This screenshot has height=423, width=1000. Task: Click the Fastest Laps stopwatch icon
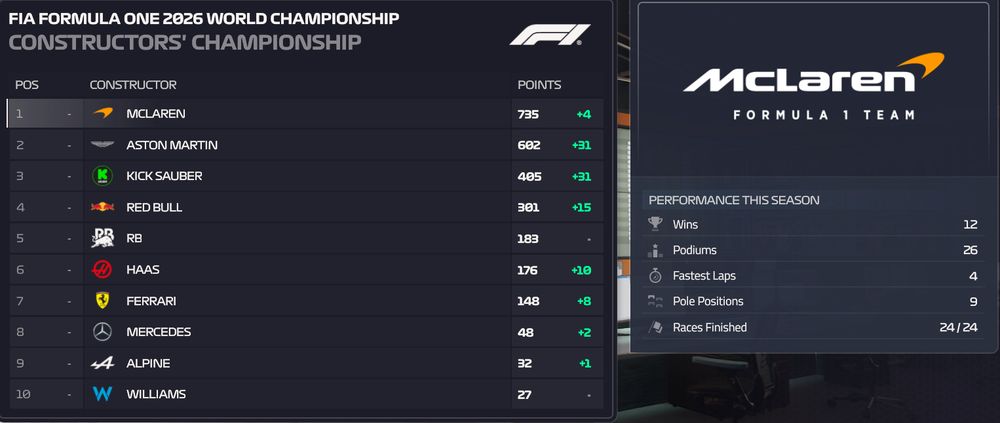pyautogui.click(x=656, y=276)
